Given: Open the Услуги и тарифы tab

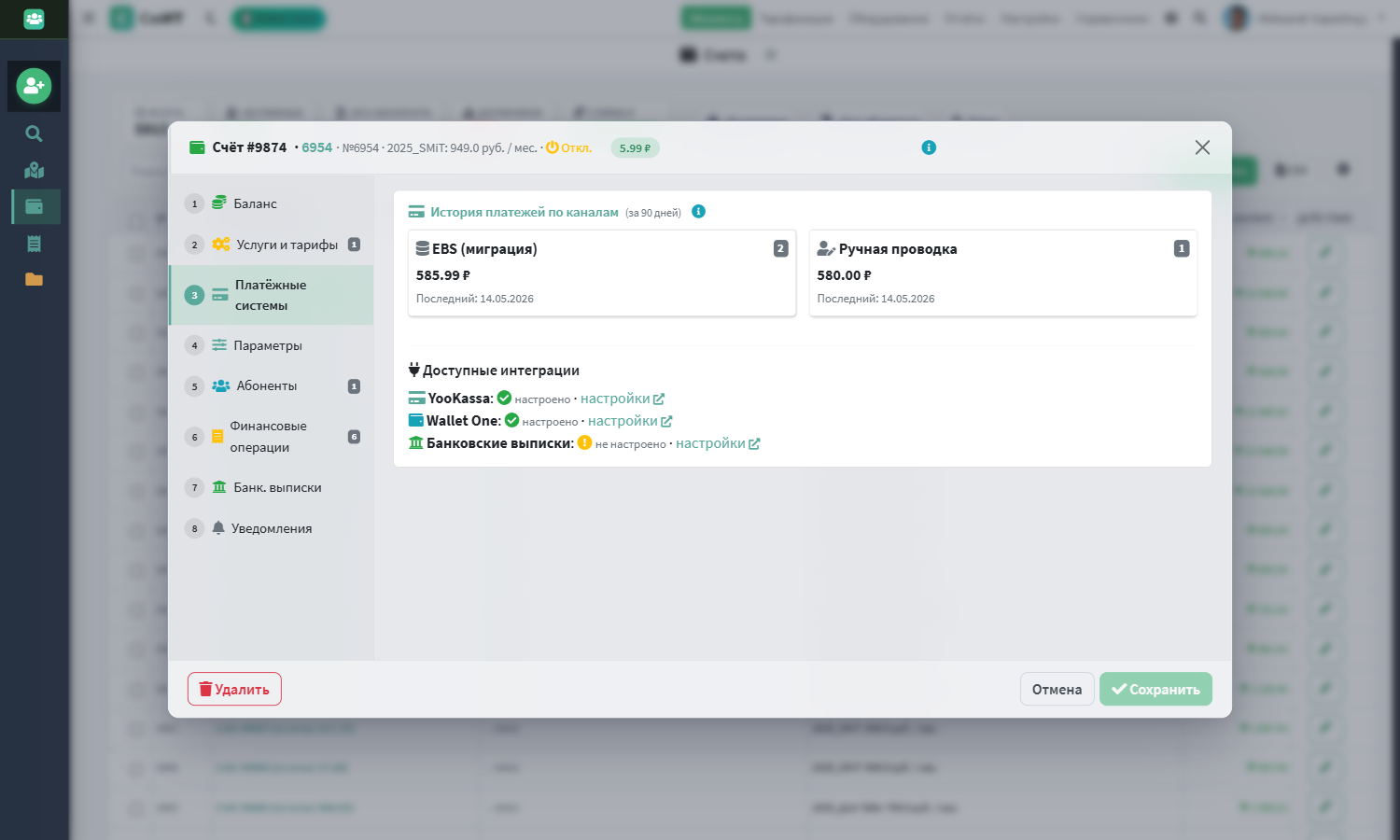Looking at the screenshot, I should coord(272,245).
